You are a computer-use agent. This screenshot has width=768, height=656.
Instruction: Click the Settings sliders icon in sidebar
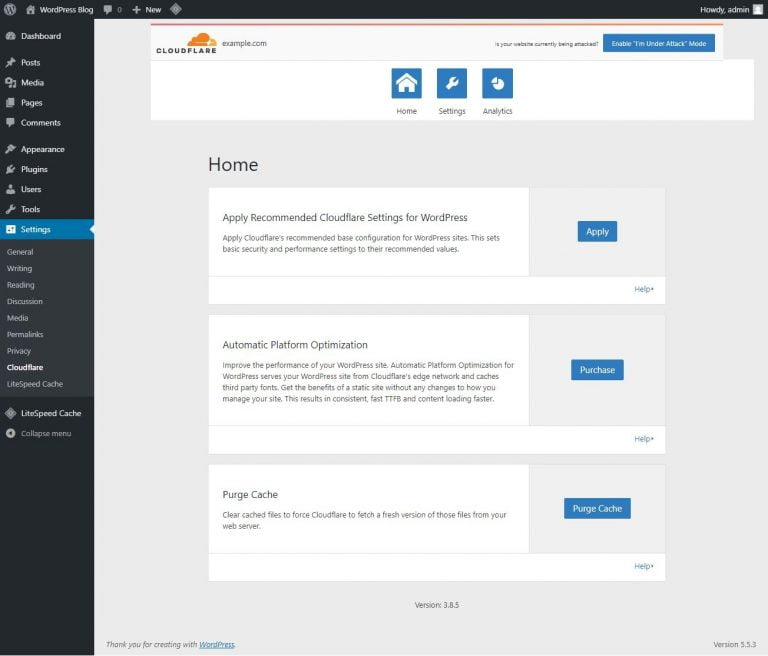click(x=10, y=229)
